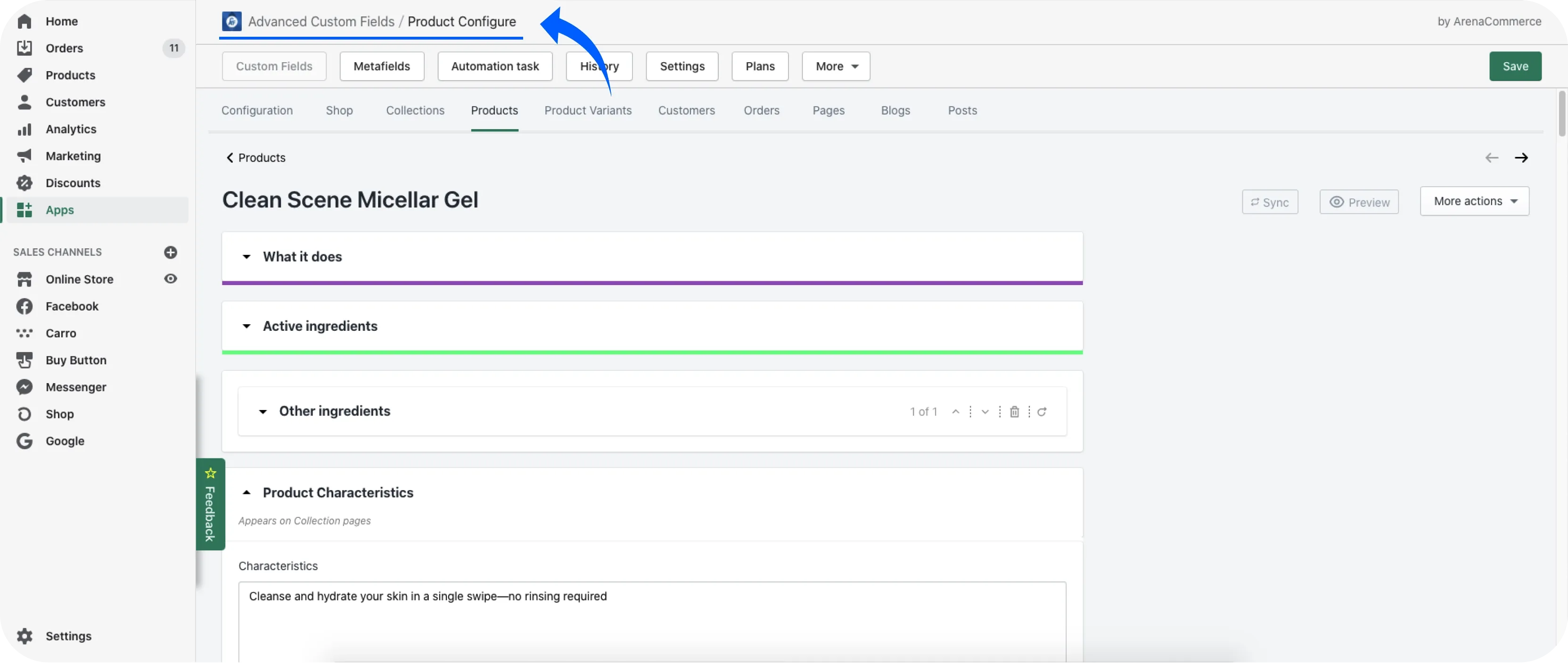This screenshot has width=1568, height=663.
Task: Click the Advanced Custom Fields app logo
Action: pyautogui.click(x=231, y=21)
